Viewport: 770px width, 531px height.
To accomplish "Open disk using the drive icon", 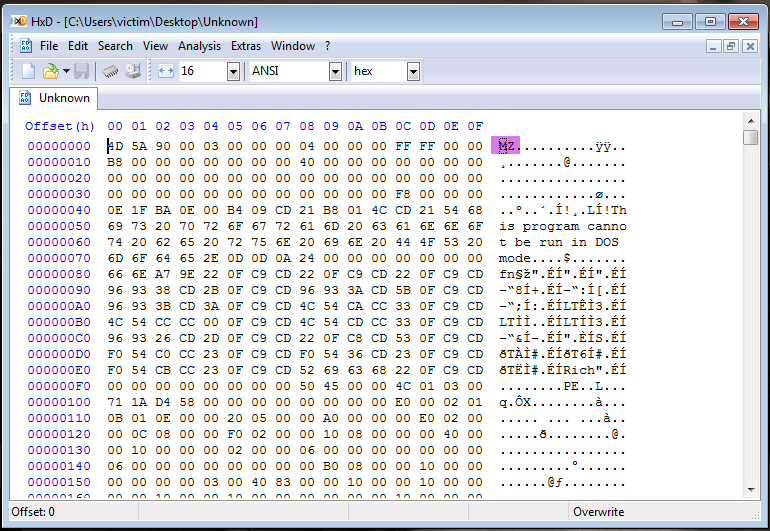I will [x=132, y=71].
